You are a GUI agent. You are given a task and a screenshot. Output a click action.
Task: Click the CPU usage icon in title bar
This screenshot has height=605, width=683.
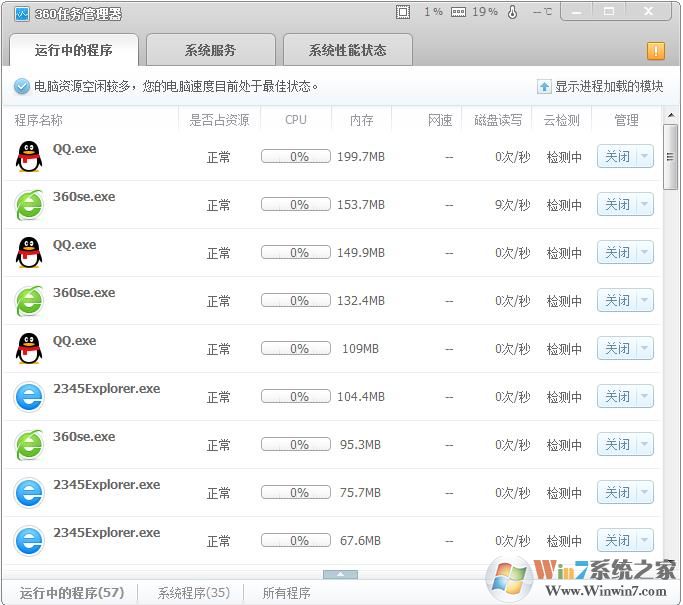[403, 12]
